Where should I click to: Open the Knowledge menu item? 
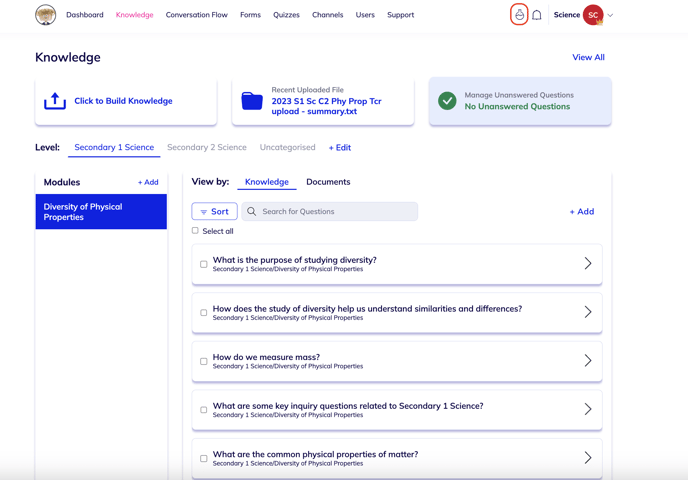click(134, 15)
